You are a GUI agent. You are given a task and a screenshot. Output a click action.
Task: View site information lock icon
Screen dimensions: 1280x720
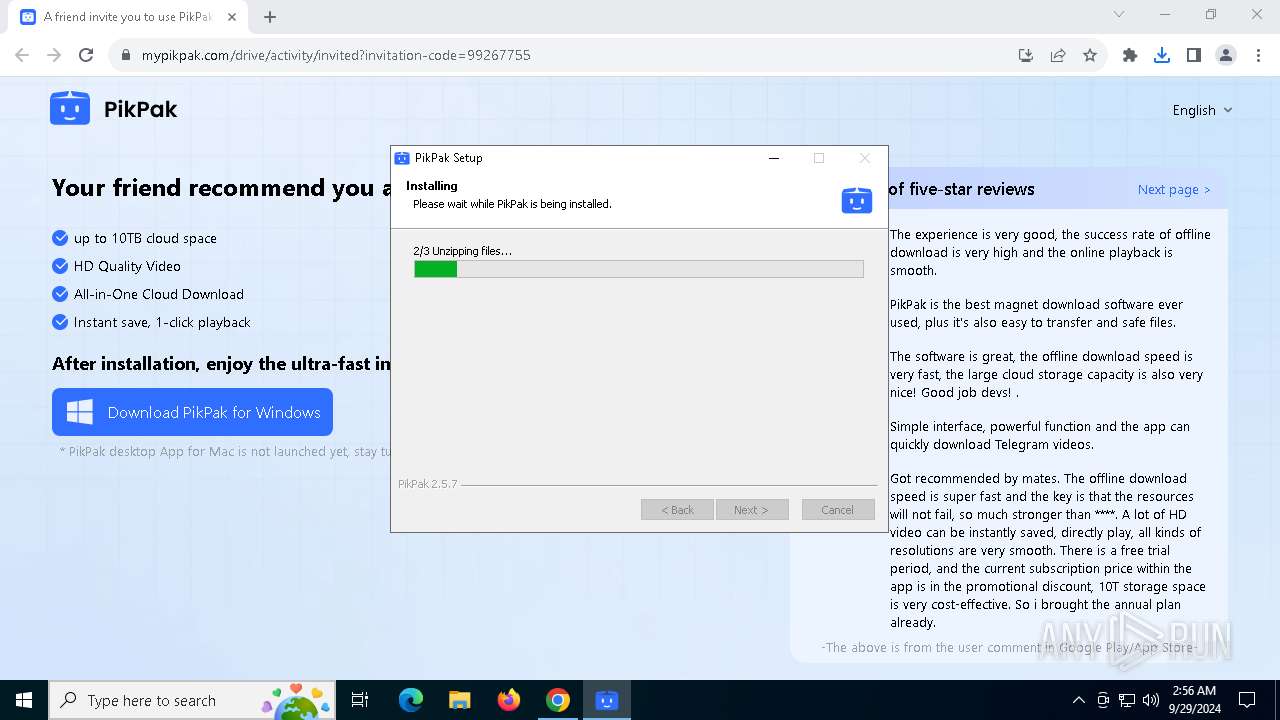point(125,55)
